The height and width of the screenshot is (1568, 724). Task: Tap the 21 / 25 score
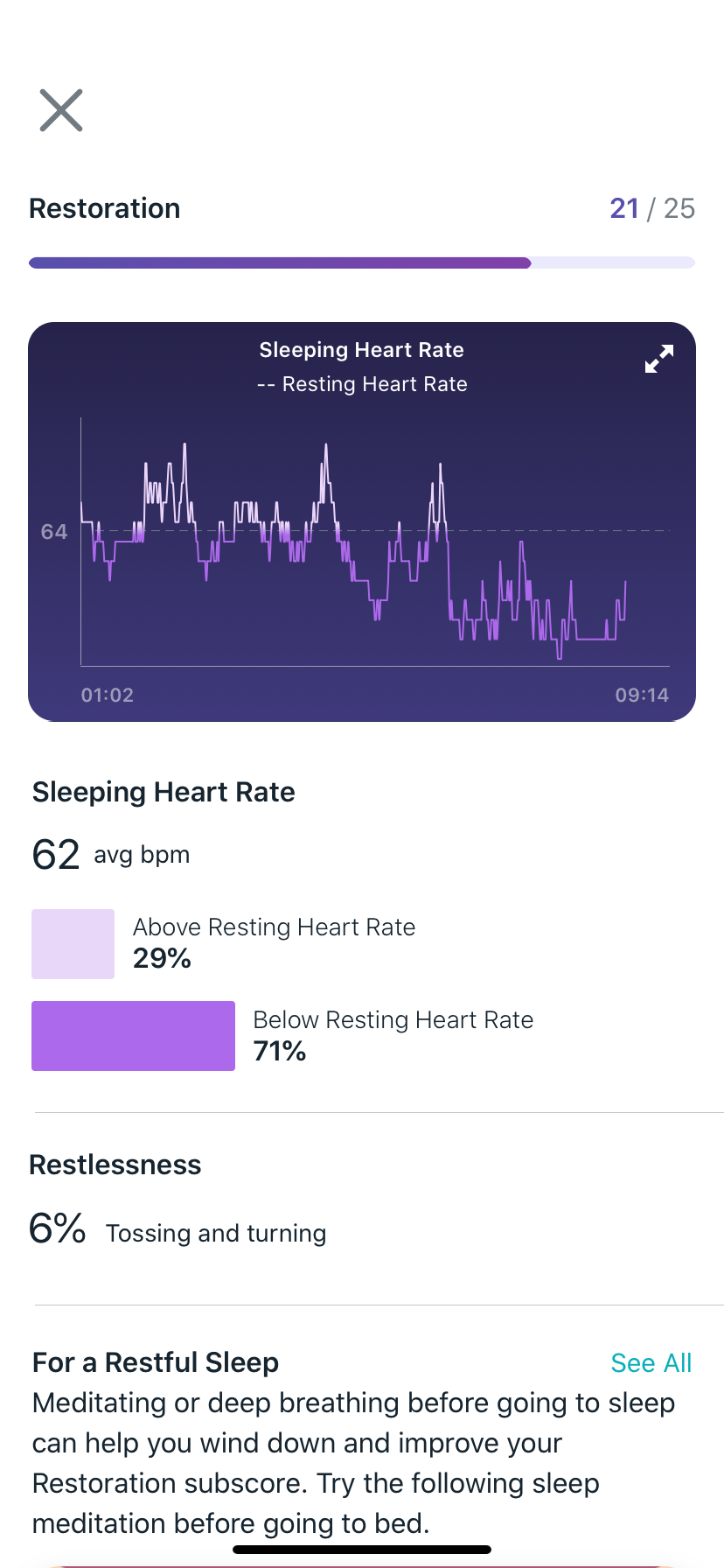coord(651,208)
